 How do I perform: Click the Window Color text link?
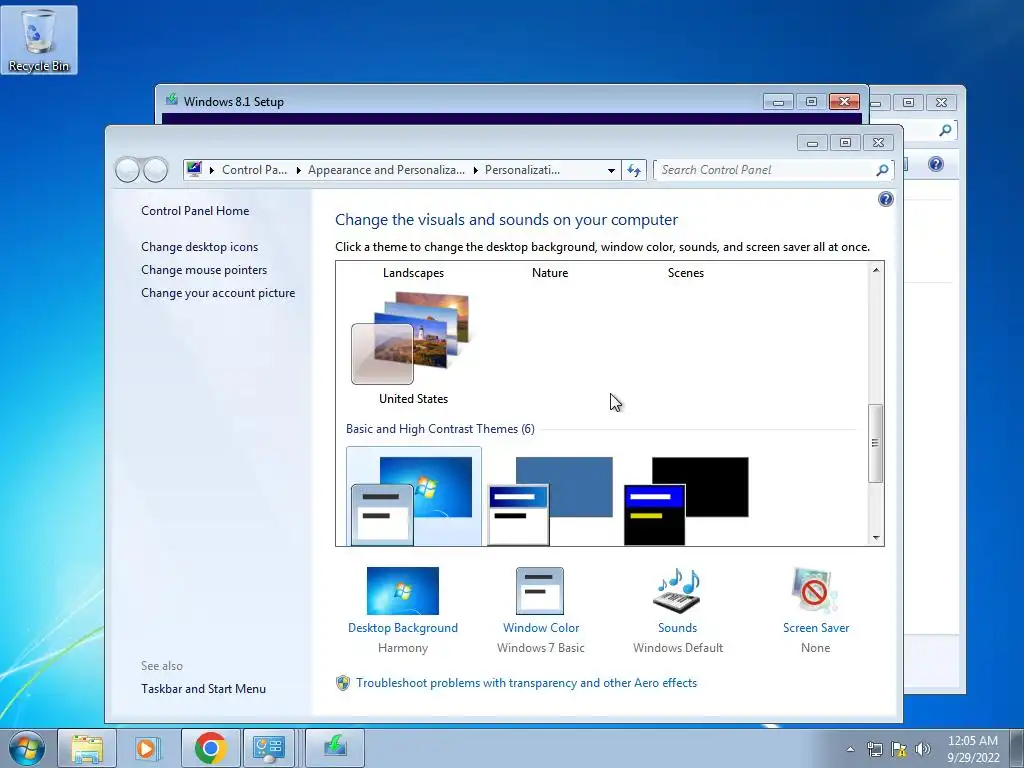coord(541,628)
